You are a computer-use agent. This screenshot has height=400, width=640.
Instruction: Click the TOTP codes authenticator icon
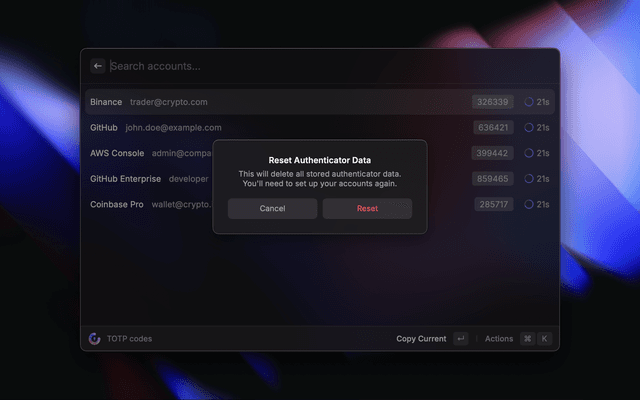click(94, 339)
